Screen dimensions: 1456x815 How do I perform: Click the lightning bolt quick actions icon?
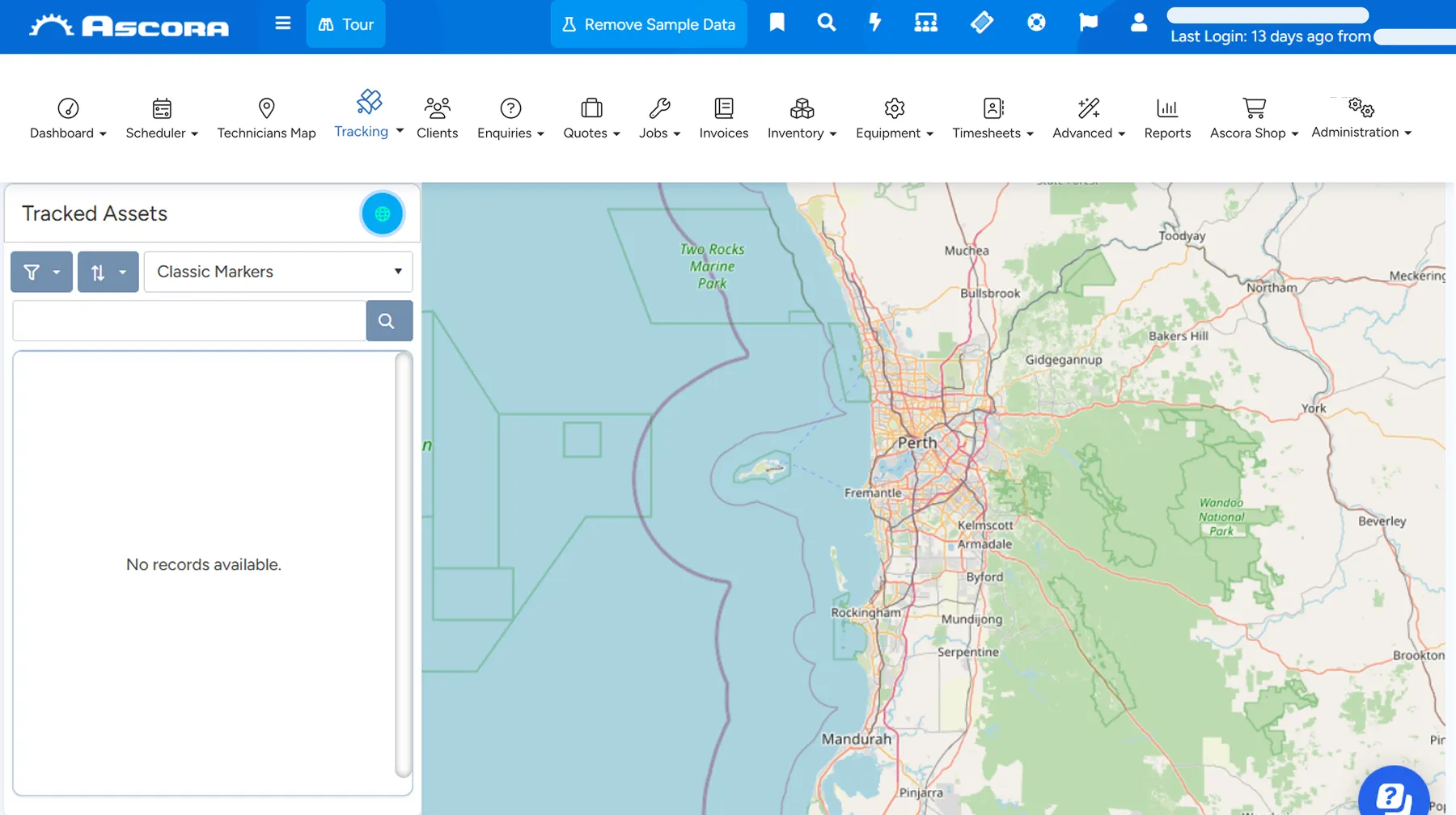point(875,23)
